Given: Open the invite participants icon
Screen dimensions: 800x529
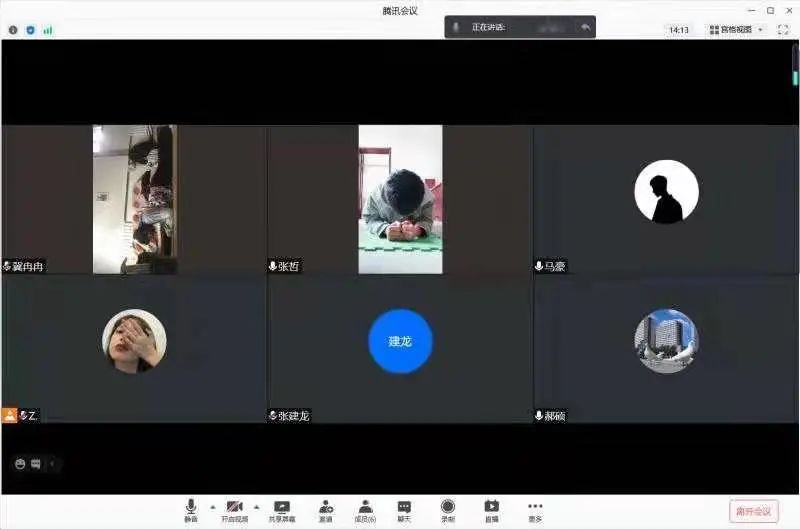Looking at the screenshot, I should point(326,511).
